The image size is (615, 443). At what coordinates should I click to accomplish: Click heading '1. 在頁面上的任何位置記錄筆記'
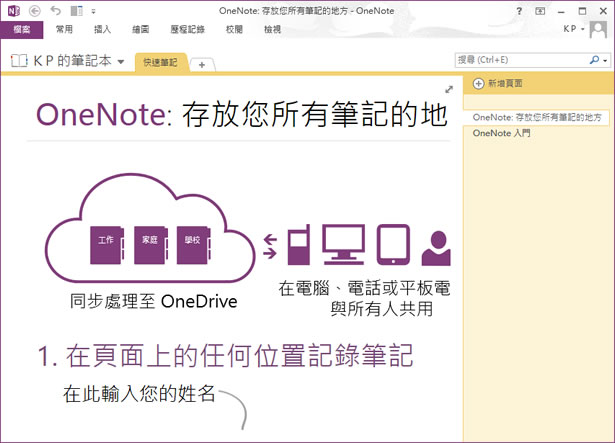click(225, 356)
